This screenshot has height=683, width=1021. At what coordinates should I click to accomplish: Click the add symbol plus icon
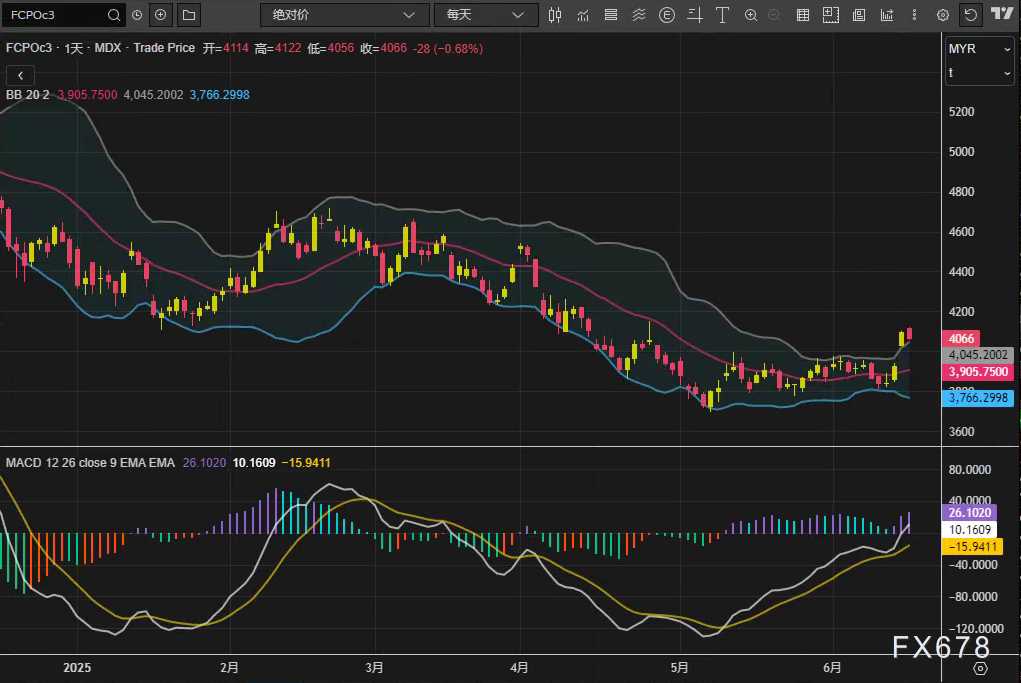tap(161, 15)
